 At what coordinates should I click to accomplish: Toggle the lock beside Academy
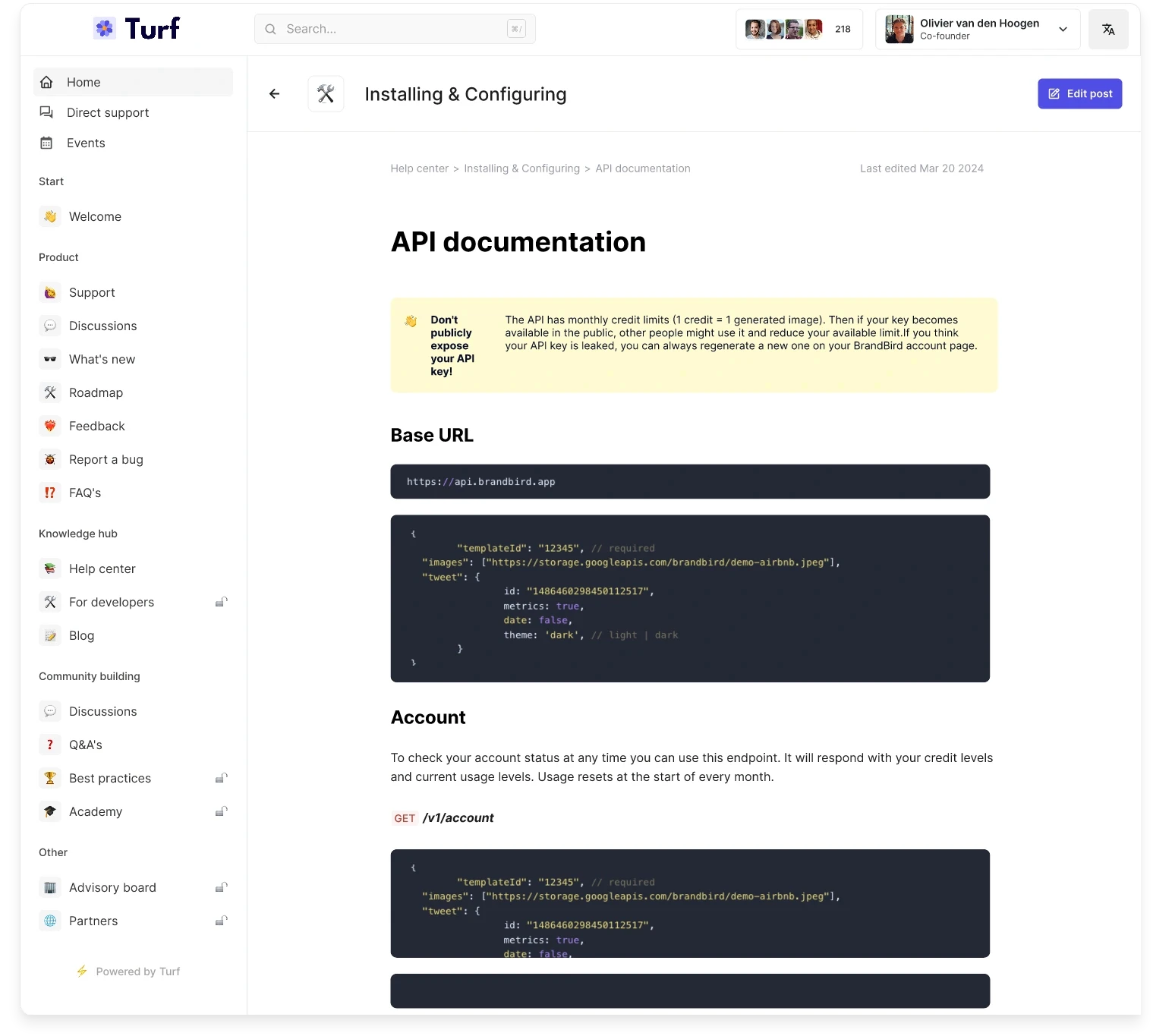(x=221, y=811)
